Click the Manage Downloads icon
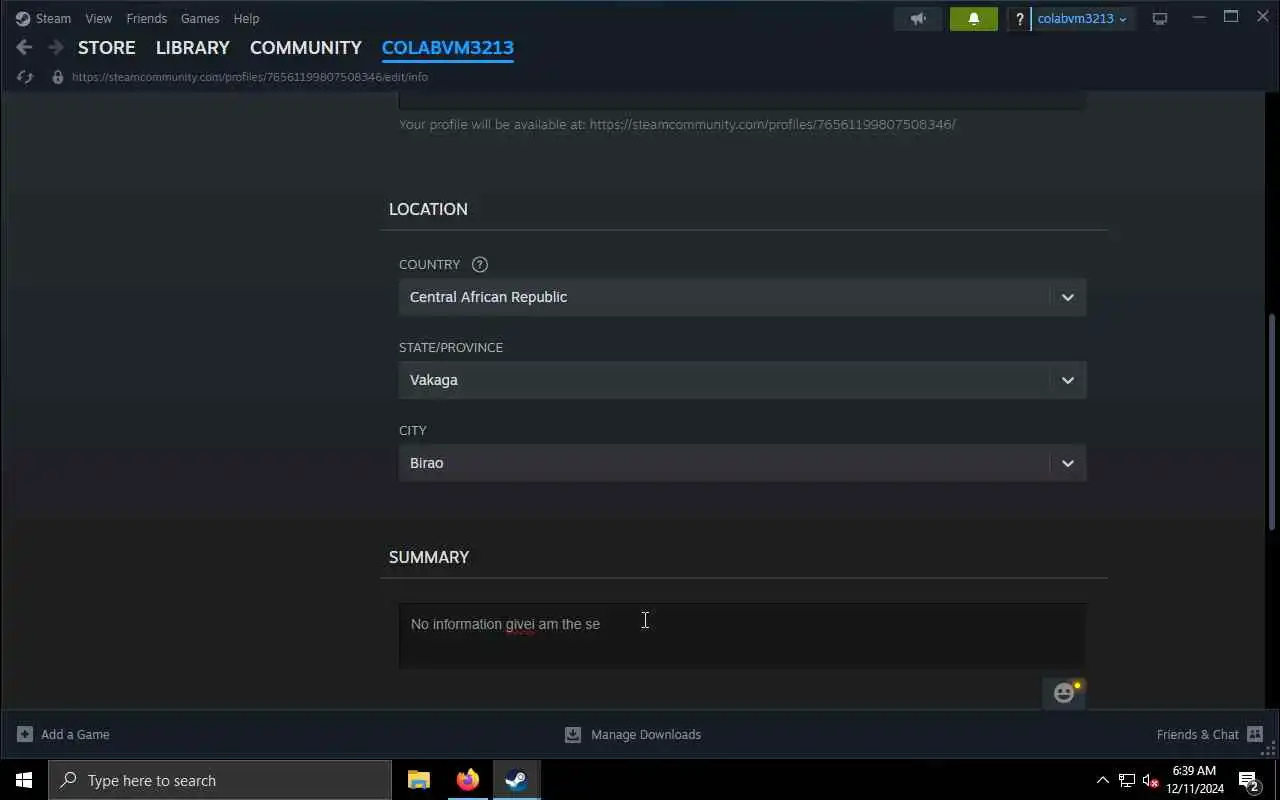The height and width of the screenshot is (800, 1280). (x=573, y=734)
